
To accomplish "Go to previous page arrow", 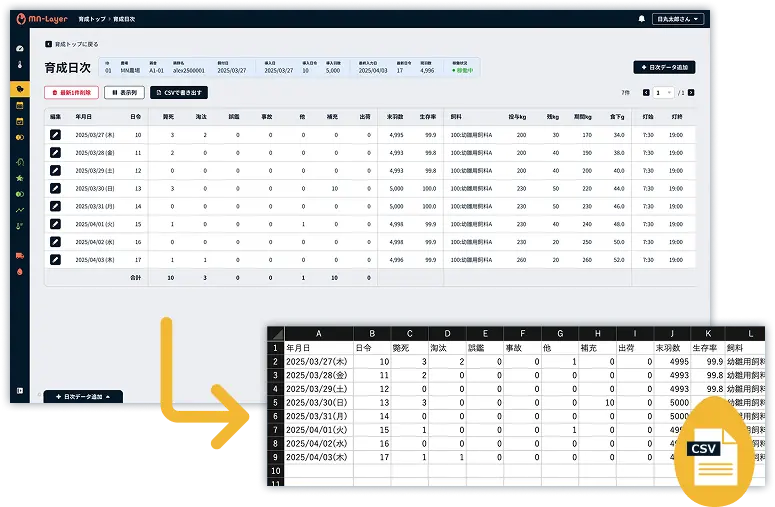I will click(647, 92).
